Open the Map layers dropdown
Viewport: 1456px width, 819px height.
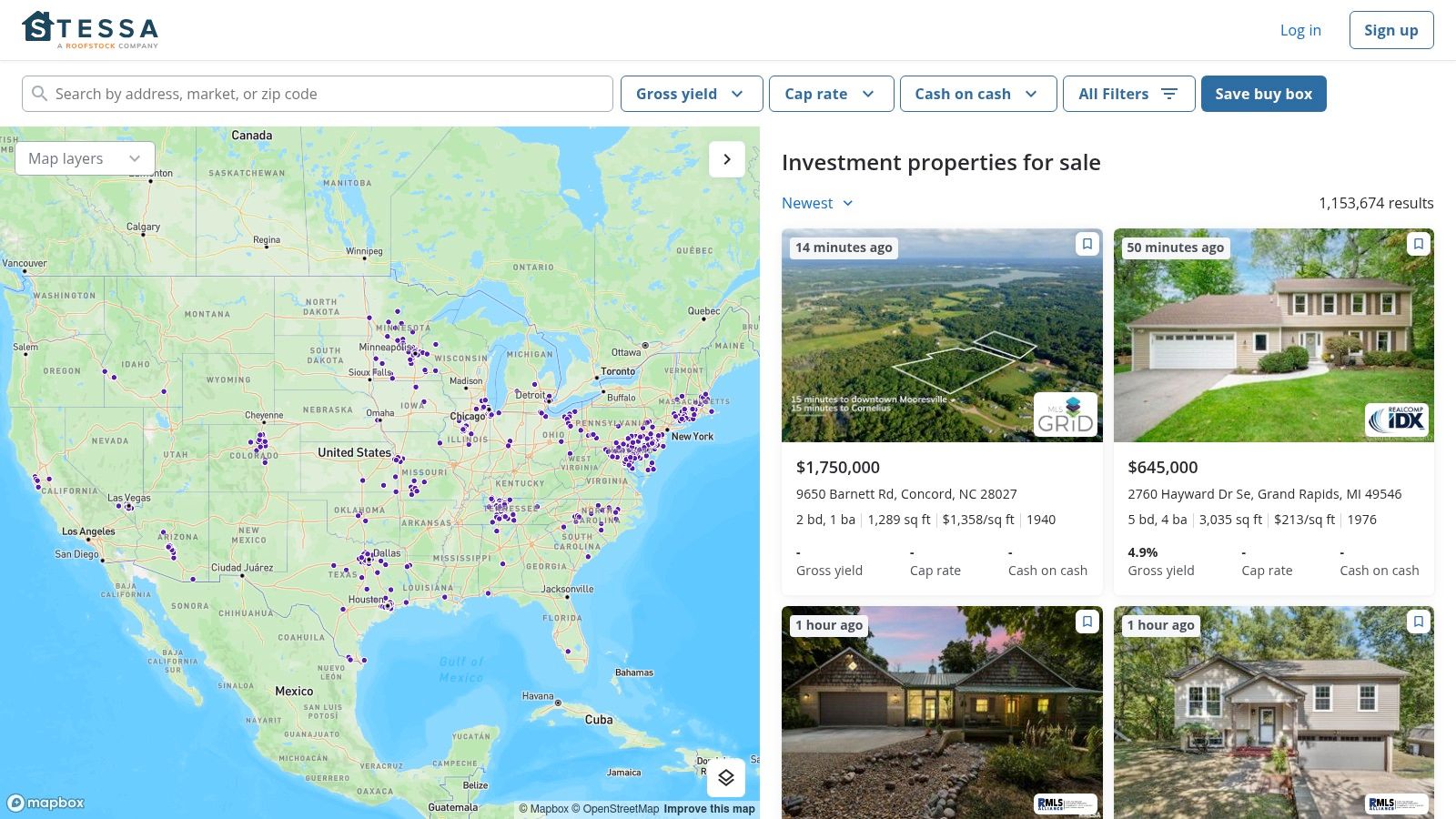coord(85,158)
